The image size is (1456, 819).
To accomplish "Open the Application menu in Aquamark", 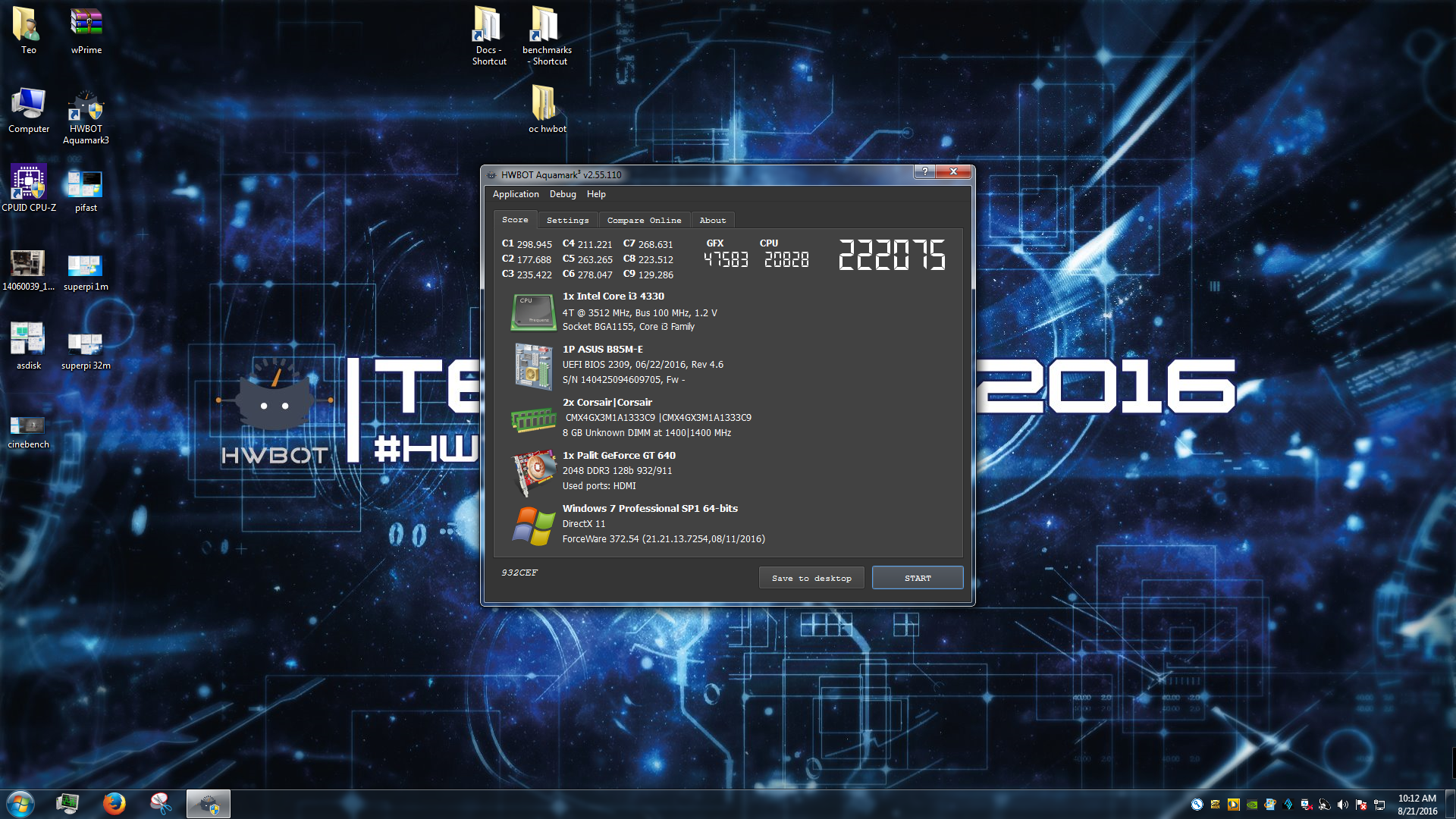I will [516, 194].
